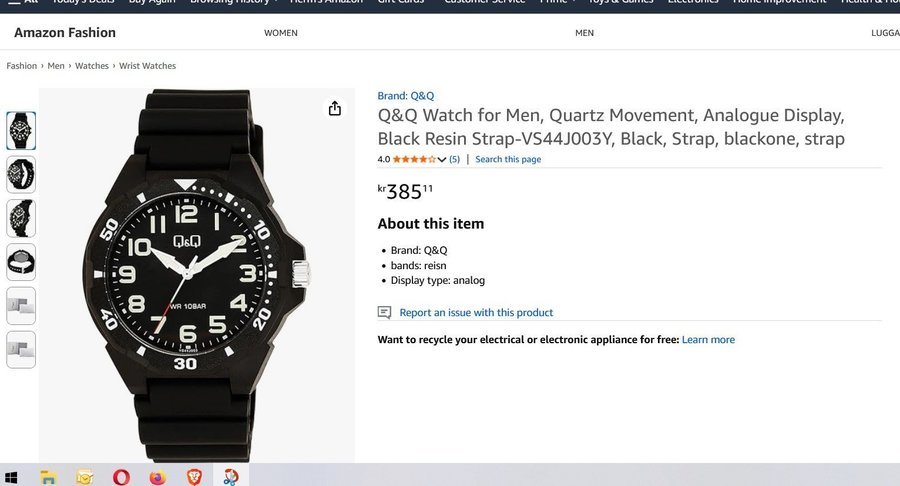900x486 pixels.
Task: Click 'Report an issue with this product'
Action: [x=476, y=313]
